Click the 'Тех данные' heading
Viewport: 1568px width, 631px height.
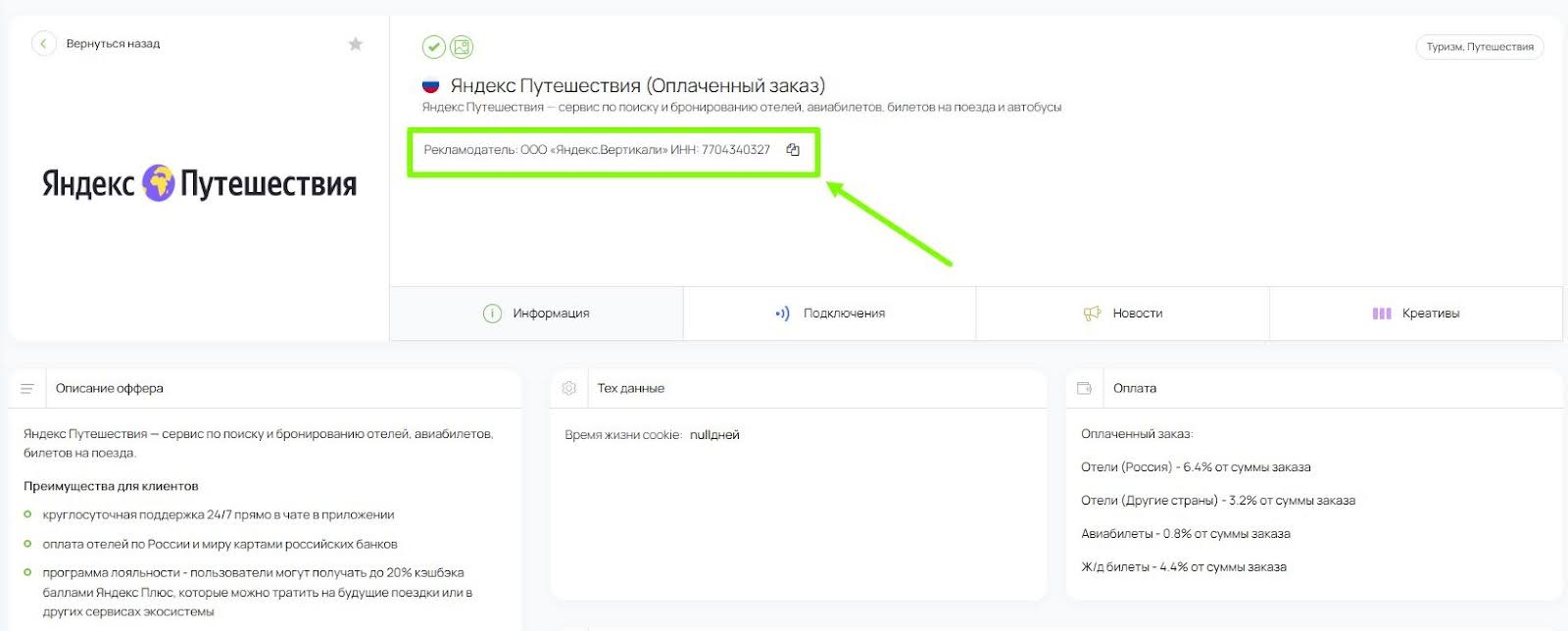pyautogui.click(x=631, y=389)
